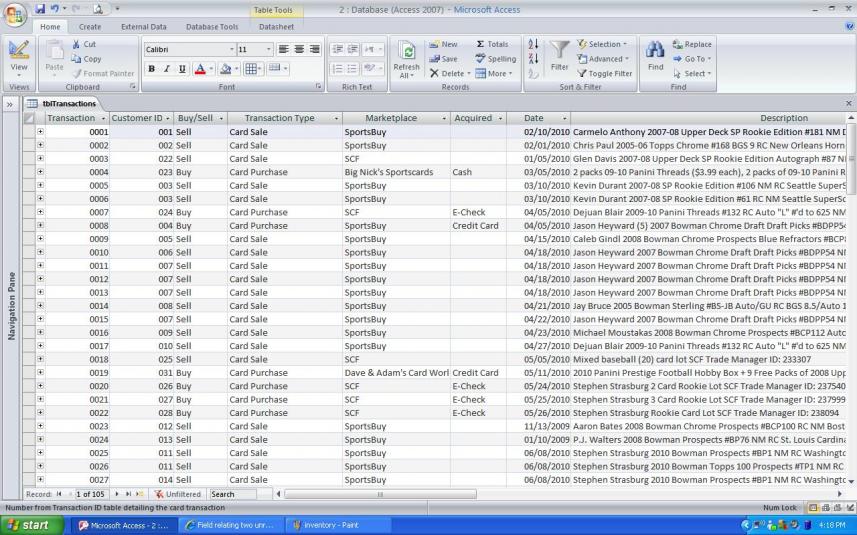Click the Description column header
The width and height of the screenshot is (857, 535).
pyautogui.click(x=709, y=118)
